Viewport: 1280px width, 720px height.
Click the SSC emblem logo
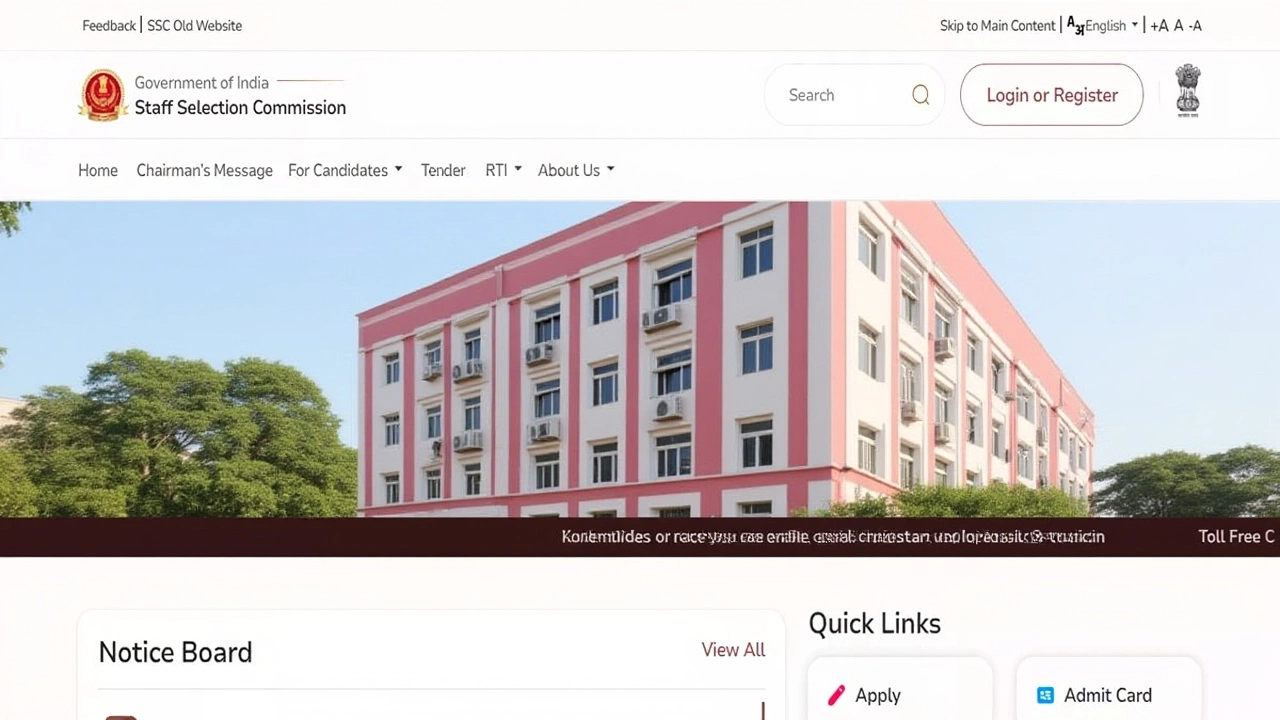click(x=102, y=95)
